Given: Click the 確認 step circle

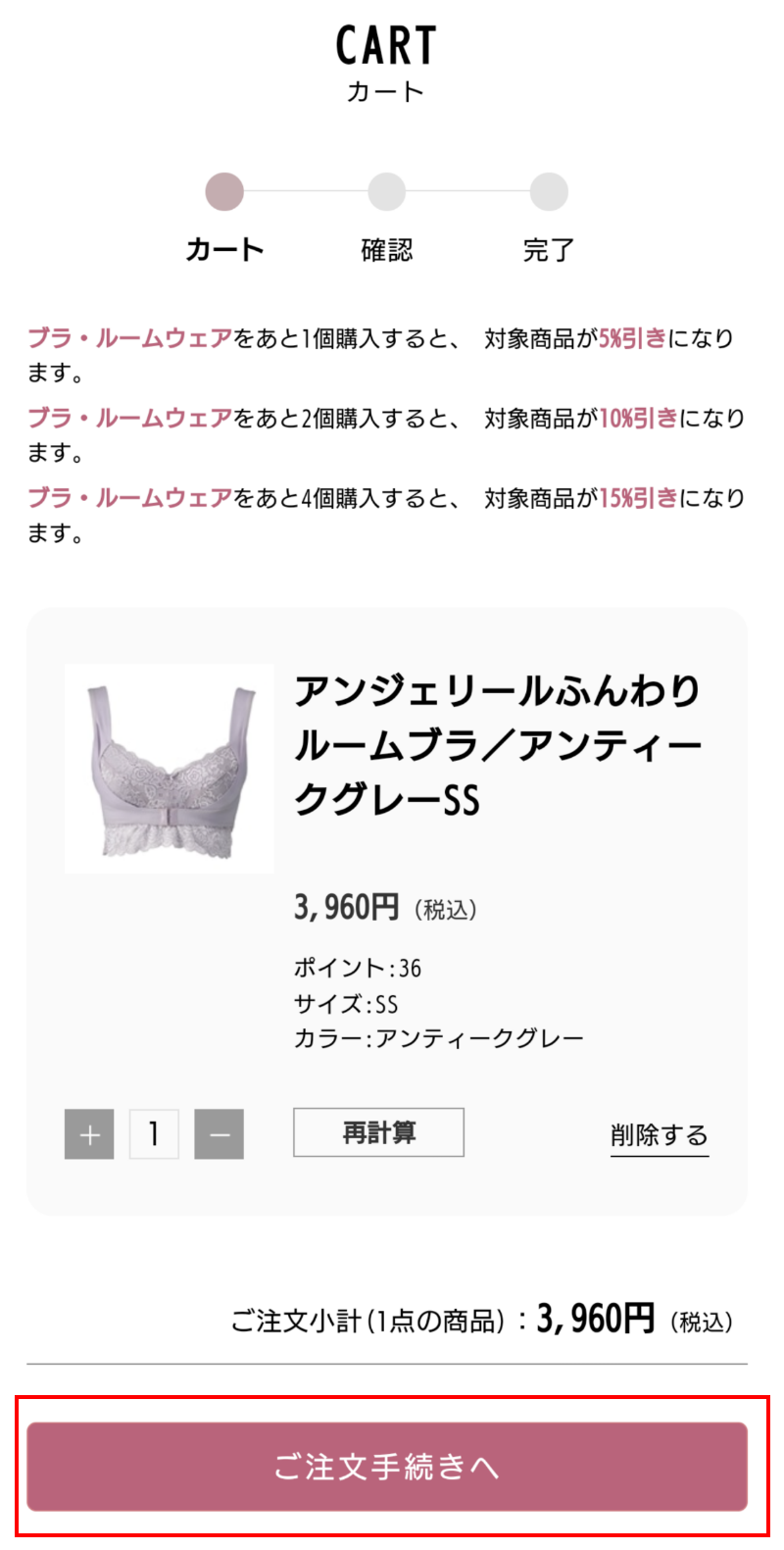Looking at the screenshot, I should point(387,192).
